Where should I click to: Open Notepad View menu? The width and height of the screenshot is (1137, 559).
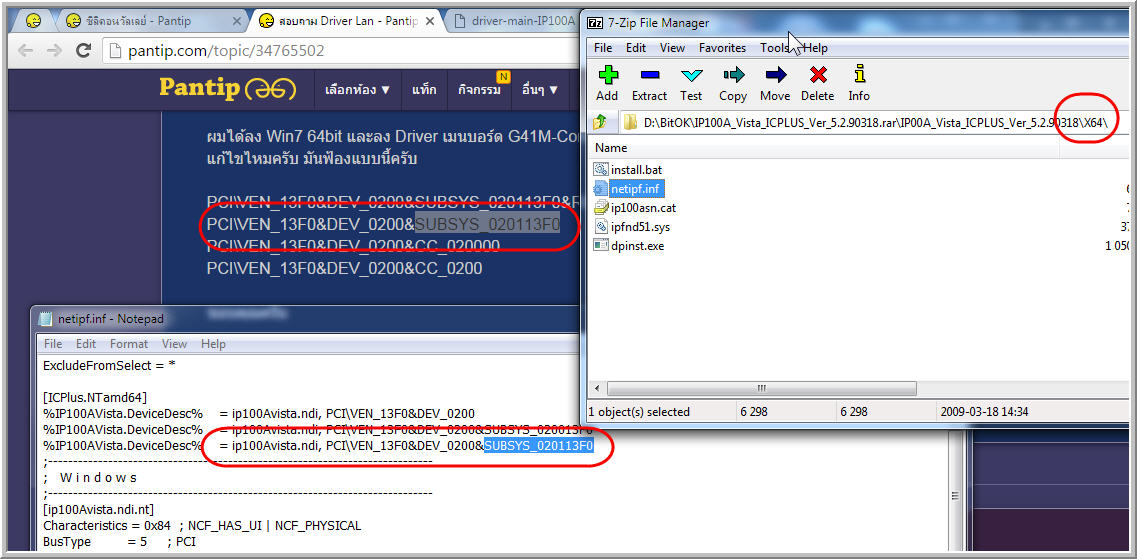pyautogui.click(x=174, y=344)
